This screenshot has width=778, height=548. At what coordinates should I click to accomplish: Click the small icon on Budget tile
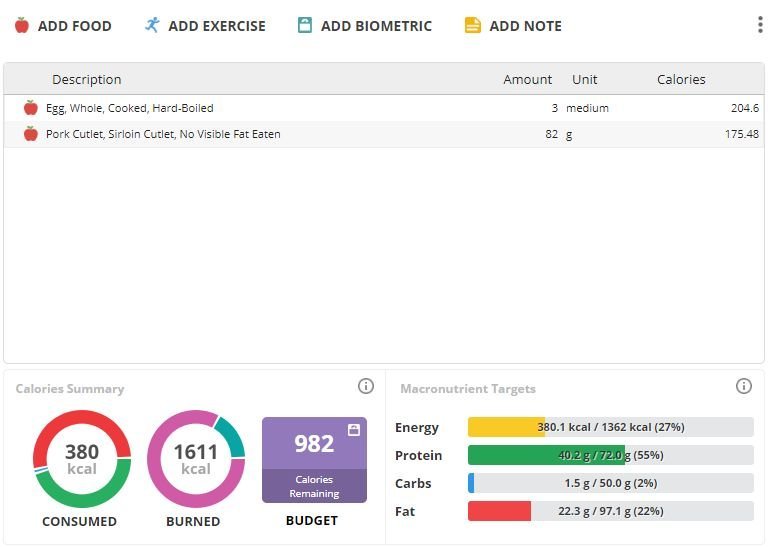[x=353, y=430]
